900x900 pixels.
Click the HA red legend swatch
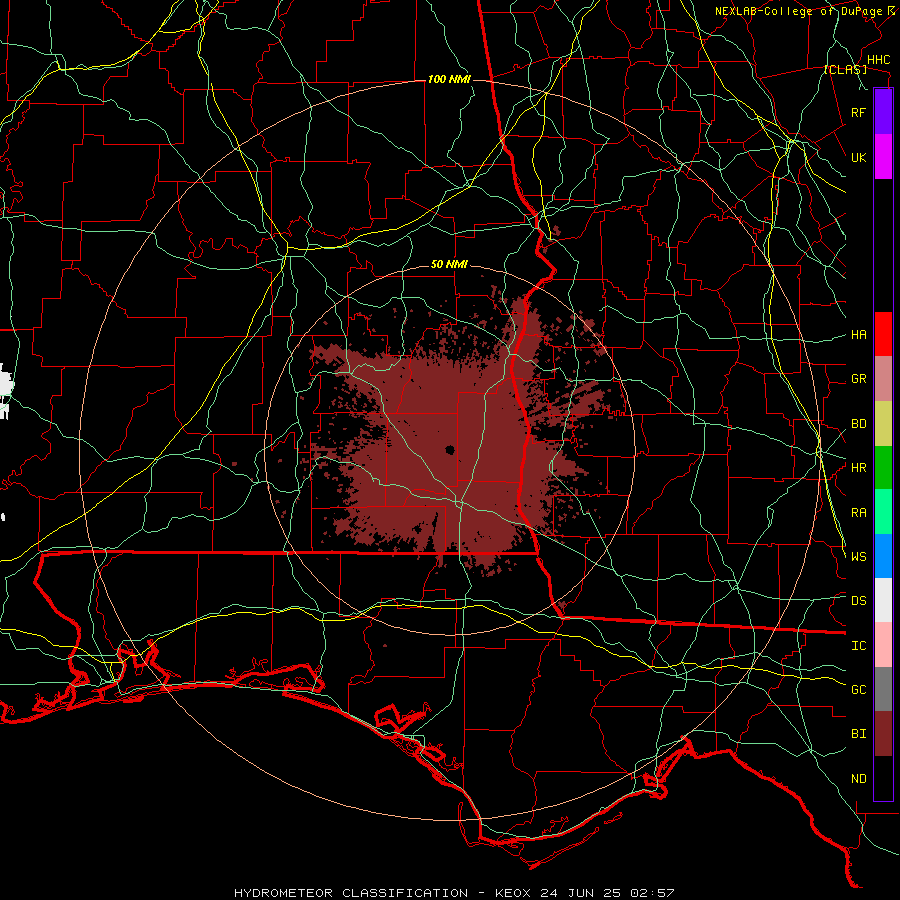pyautogui.click(x=883, y=334)
